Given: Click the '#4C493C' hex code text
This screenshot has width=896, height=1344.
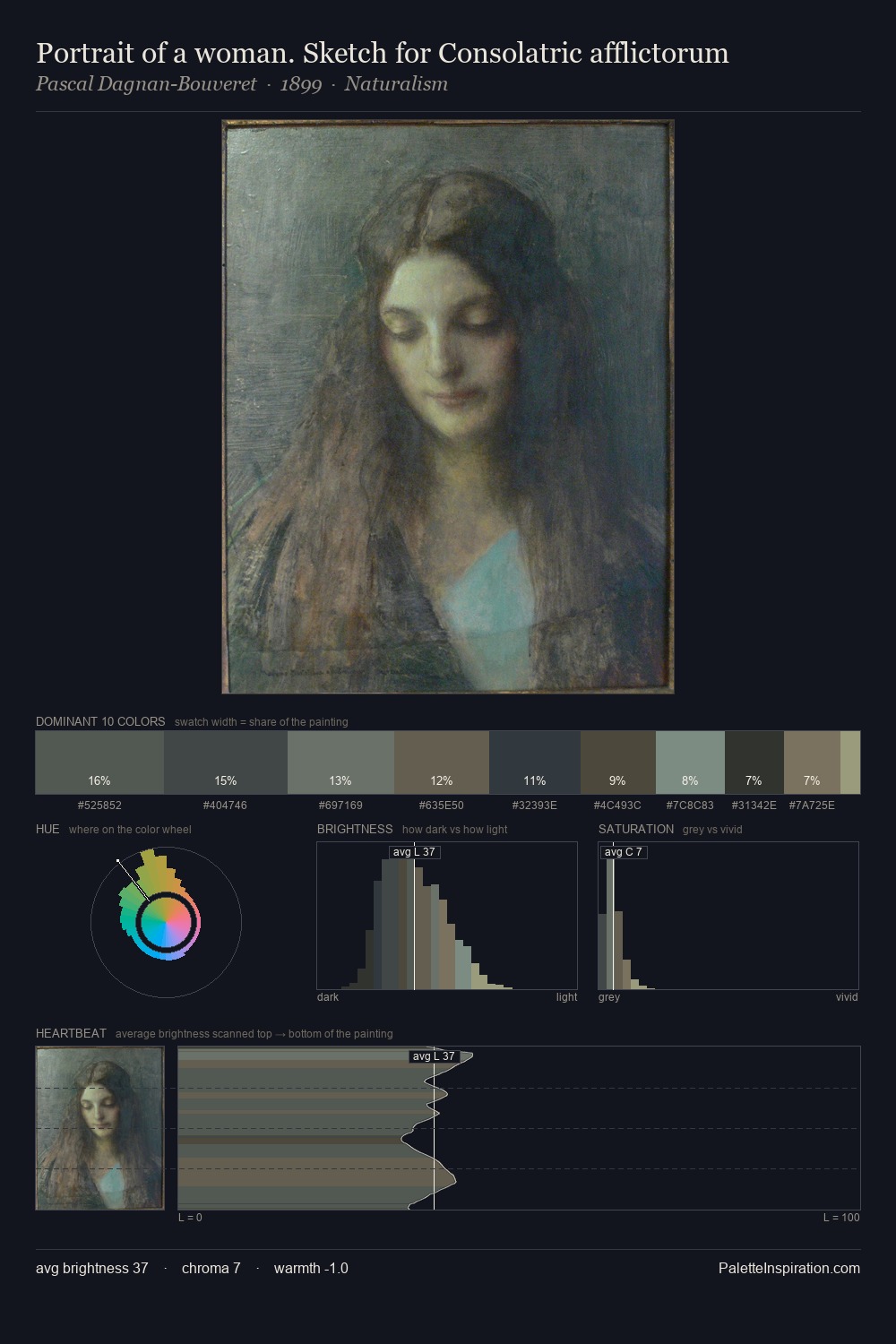Looking at the screenshot, I should point(617,806).
